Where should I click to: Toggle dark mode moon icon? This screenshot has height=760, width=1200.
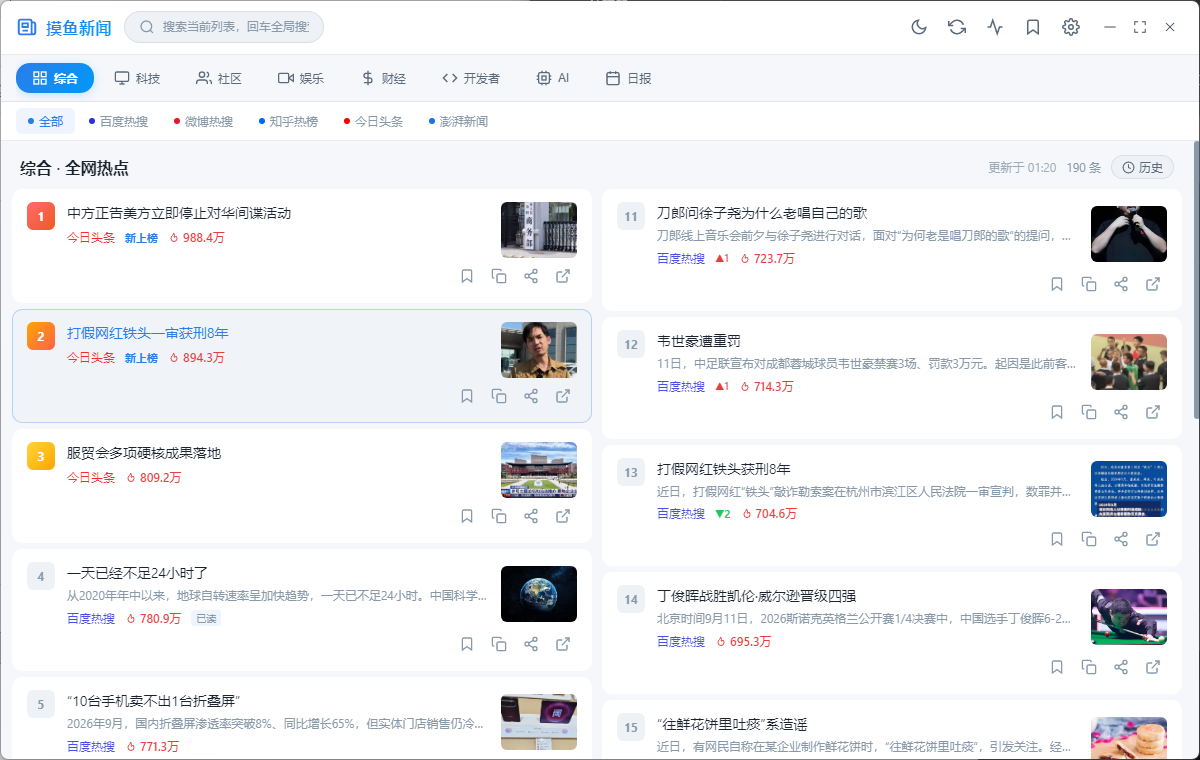click(919, 27)
